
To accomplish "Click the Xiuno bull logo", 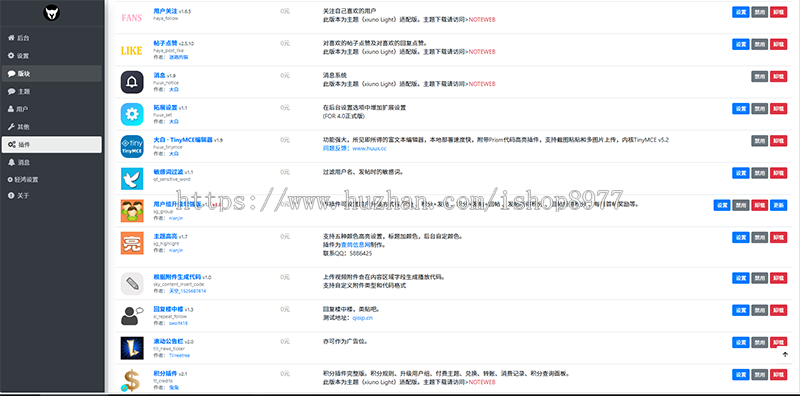I will [52, 13].
